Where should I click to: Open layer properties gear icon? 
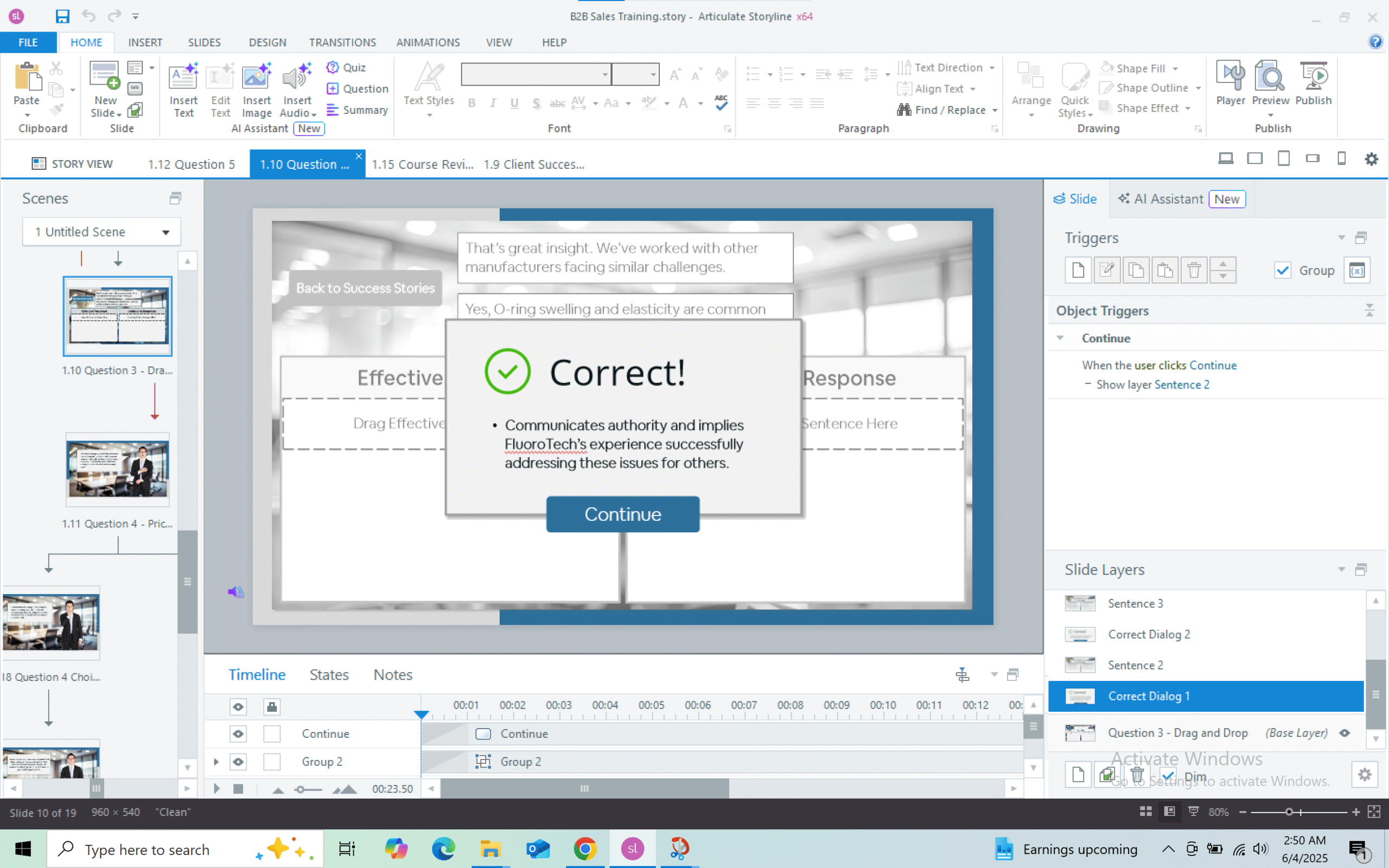1365,775
